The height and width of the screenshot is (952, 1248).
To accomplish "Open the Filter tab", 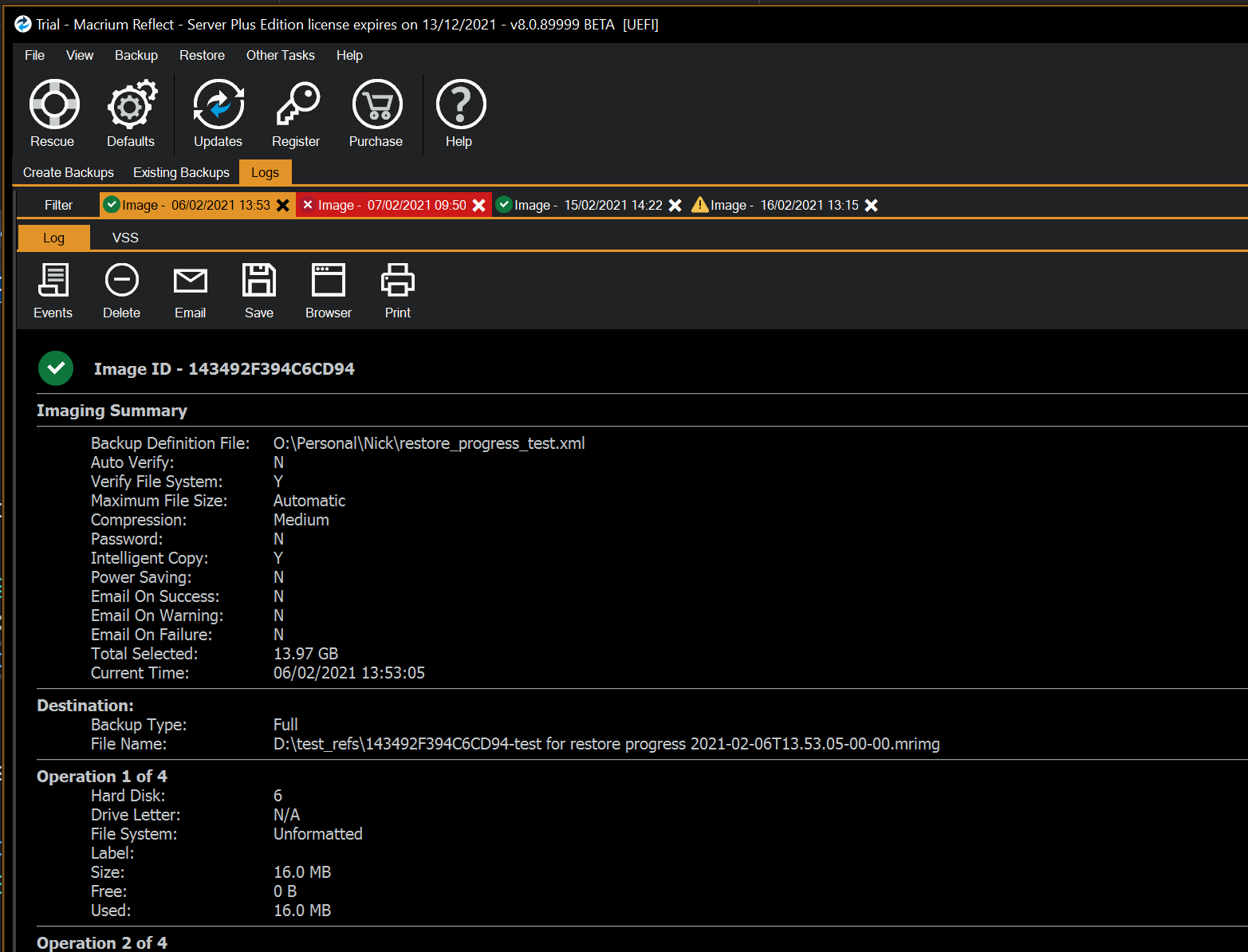I will (x=58, y=205).
